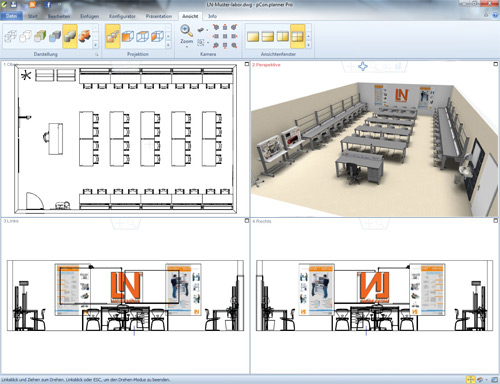The height and width of the screenshot is (384, 500).
Task: Collapse the ribbon with the up-arrow icon
Action: point(486,15)
